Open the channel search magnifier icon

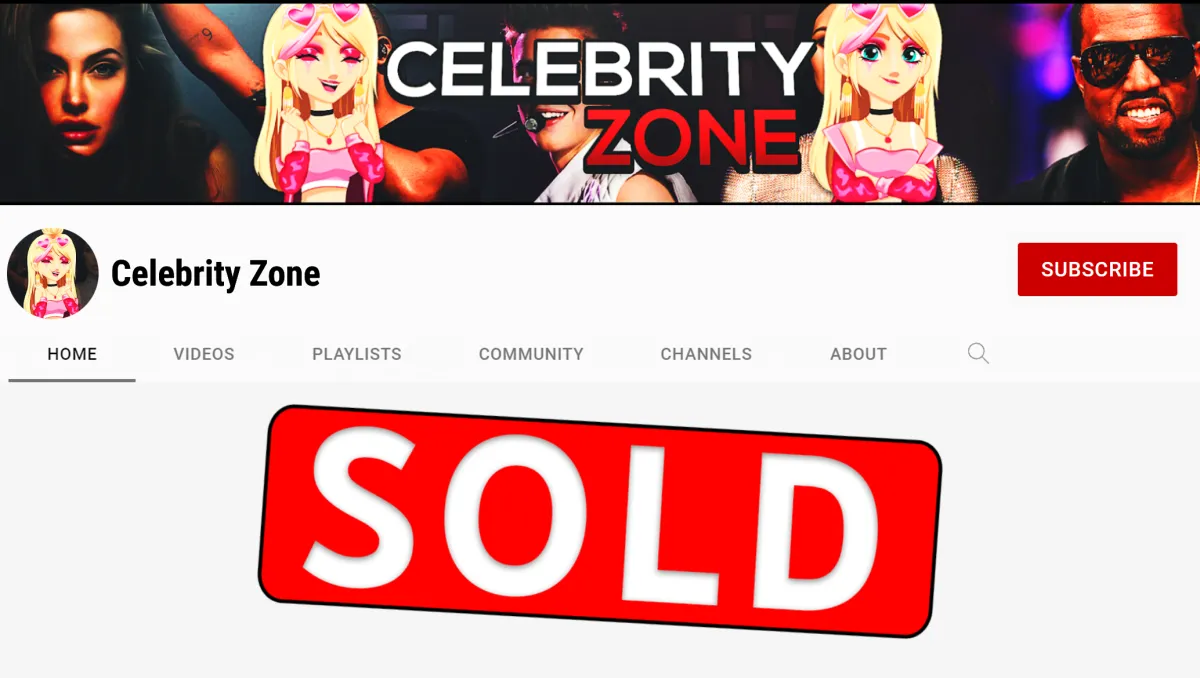click(x=978, y=353)
